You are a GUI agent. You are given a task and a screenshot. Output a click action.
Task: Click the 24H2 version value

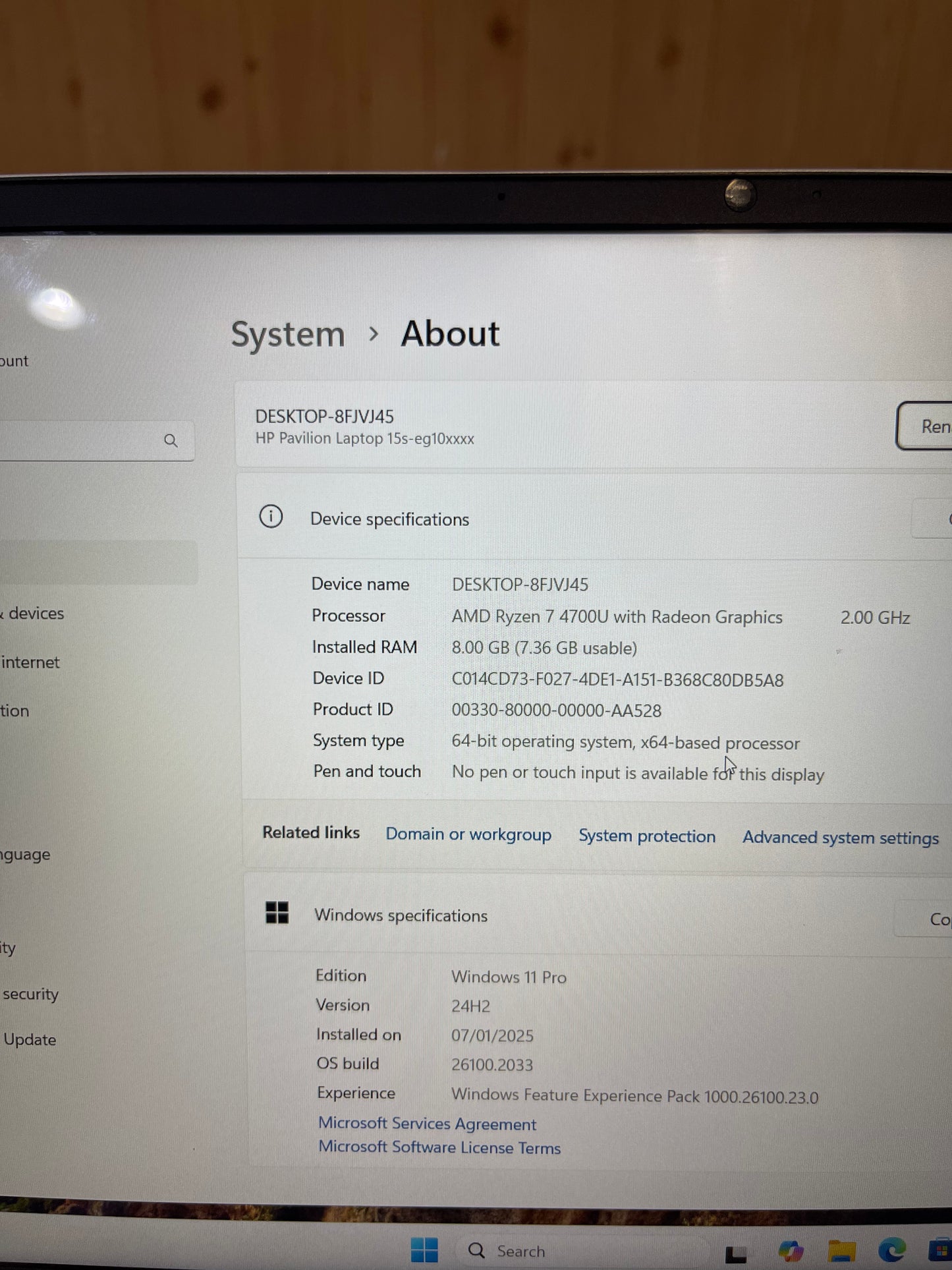(470, 1006)
